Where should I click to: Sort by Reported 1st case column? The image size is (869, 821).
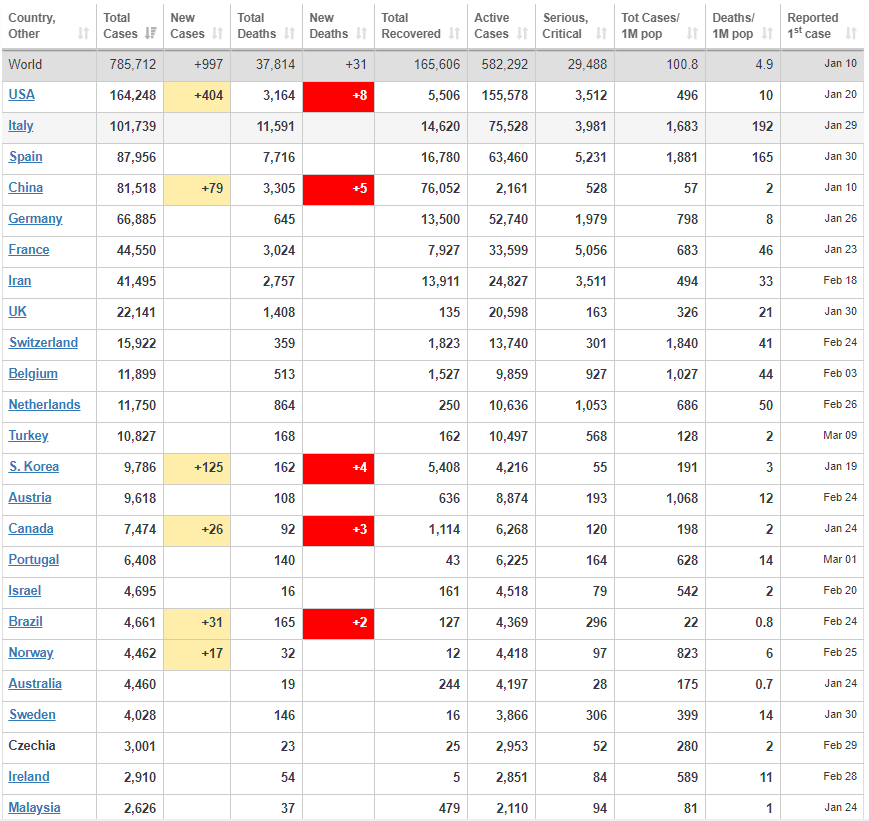(851, 34)
